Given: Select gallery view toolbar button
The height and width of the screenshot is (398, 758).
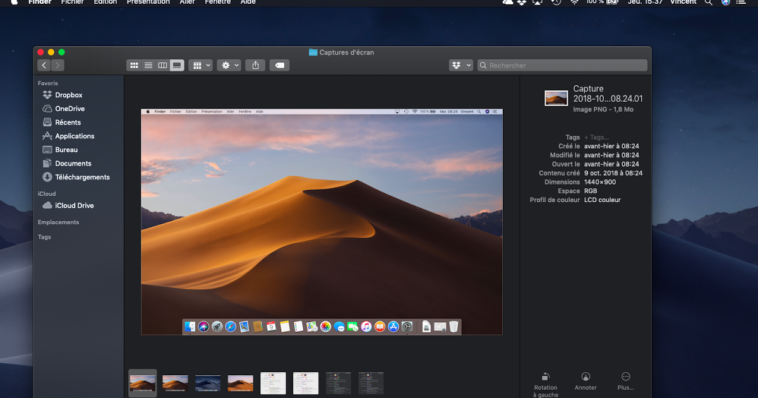Looking at the screenshot, I should (177, 65).
